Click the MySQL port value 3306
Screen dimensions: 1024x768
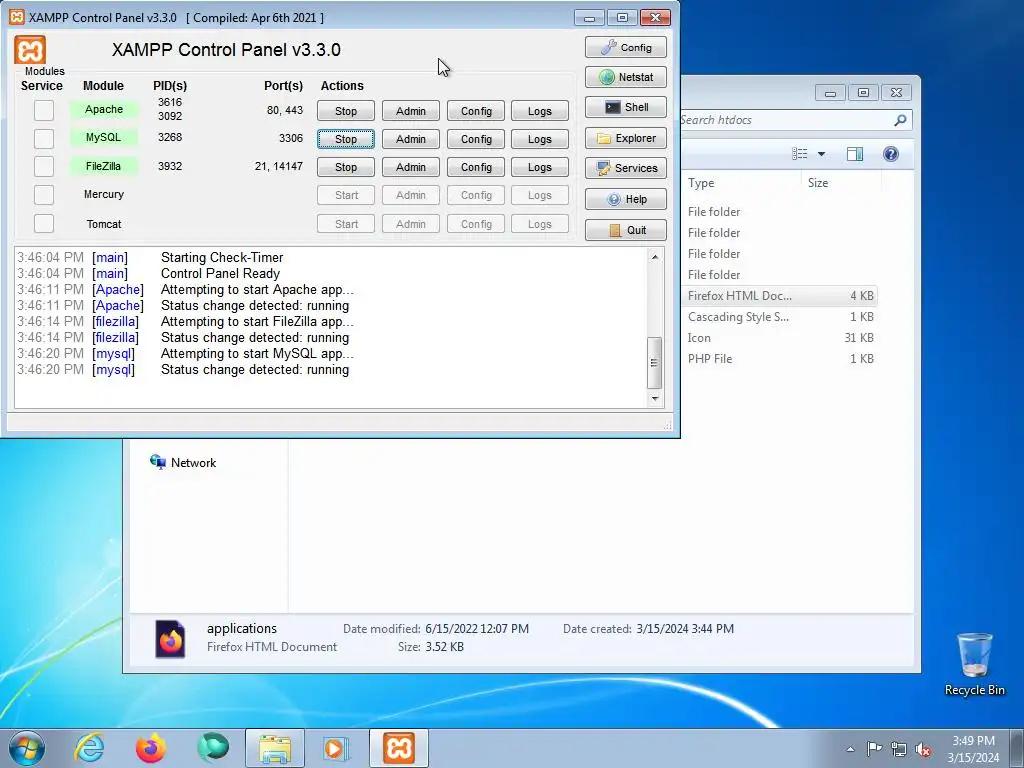291,138
